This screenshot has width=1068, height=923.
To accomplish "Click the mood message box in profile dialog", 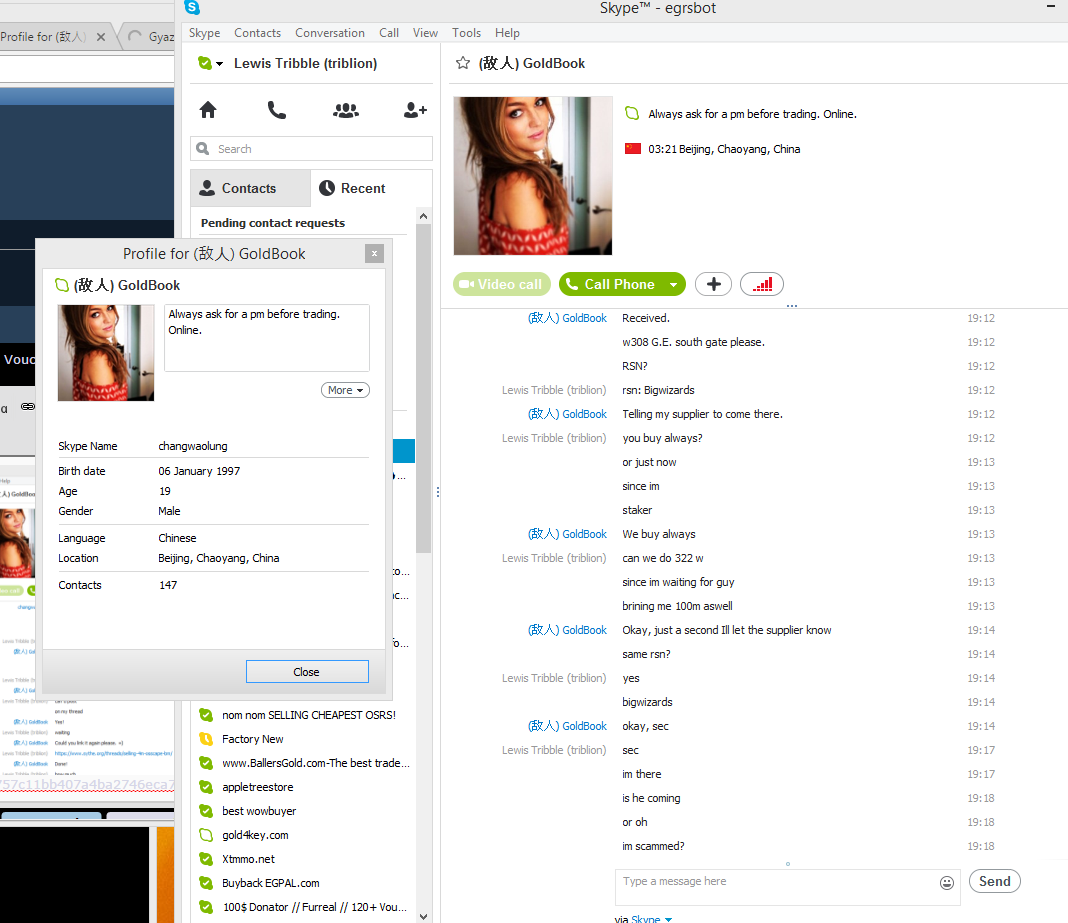I will (x=267, y=338).
